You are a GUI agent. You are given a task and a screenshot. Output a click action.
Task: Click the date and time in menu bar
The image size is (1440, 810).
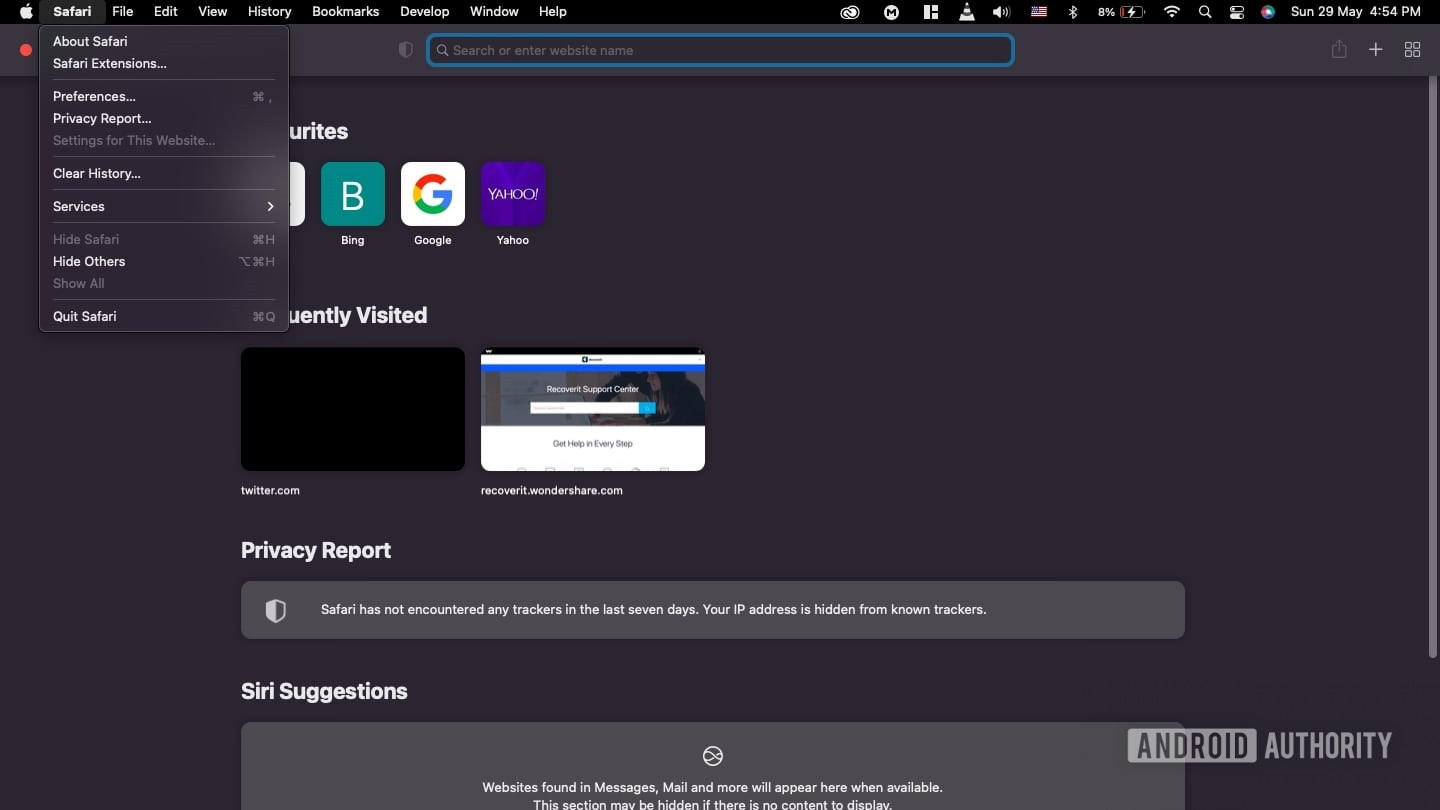click(1355, 12)
